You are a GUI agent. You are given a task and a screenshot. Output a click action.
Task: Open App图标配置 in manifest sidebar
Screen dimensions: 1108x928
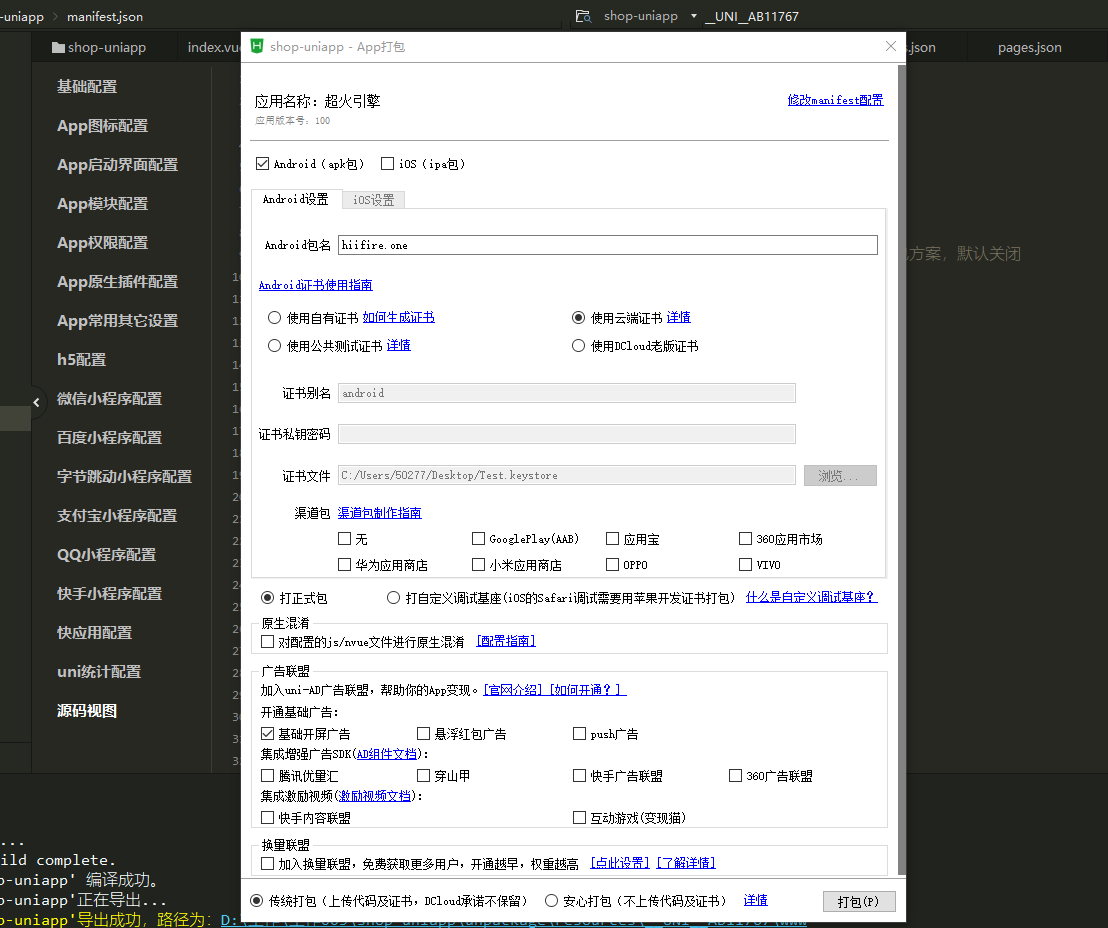pyautogui.click(x=102, y=126)
